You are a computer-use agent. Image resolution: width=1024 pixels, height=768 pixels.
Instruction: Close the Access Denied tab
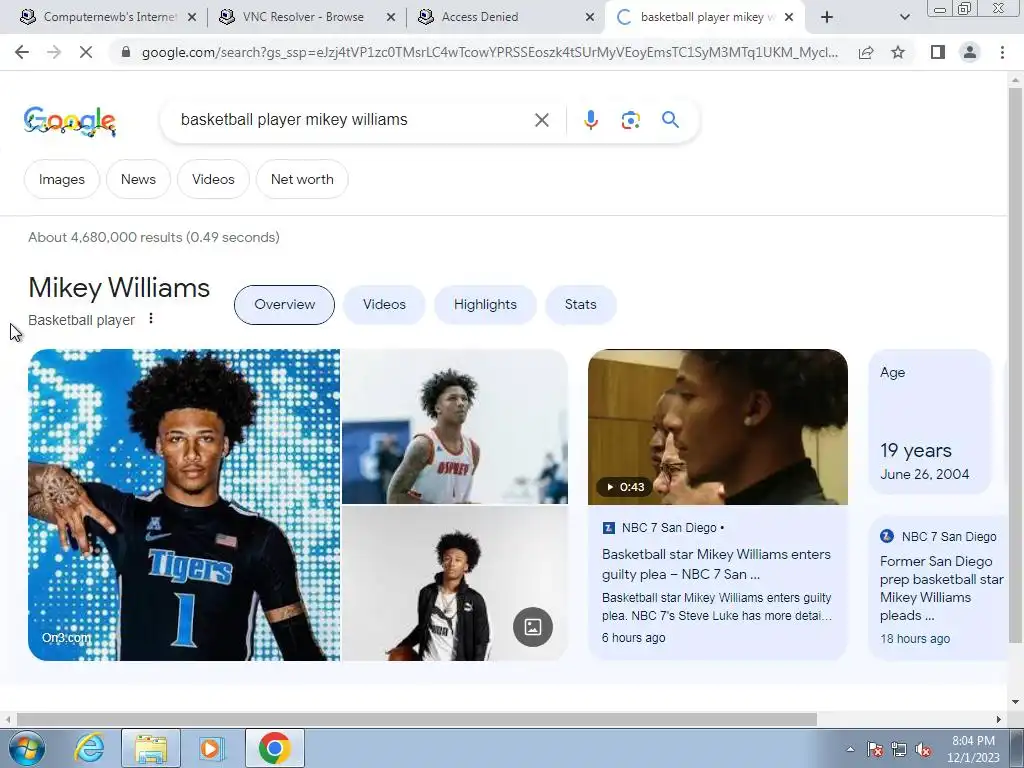[x=590, y=18]
